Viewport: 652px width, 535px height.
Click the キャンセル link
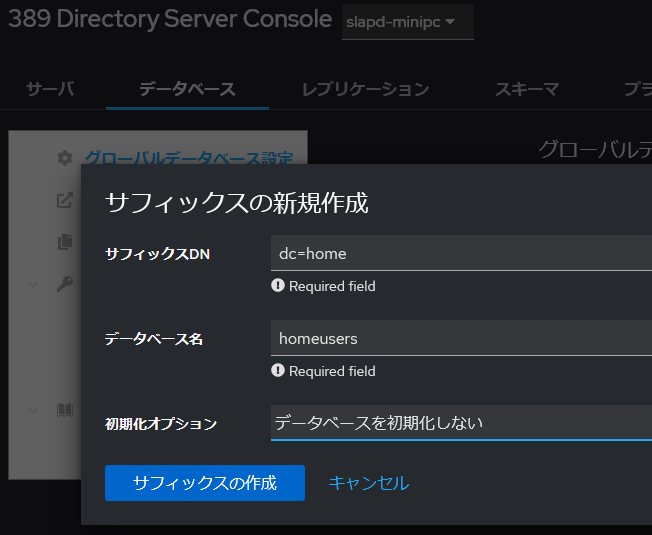[368, 483]
